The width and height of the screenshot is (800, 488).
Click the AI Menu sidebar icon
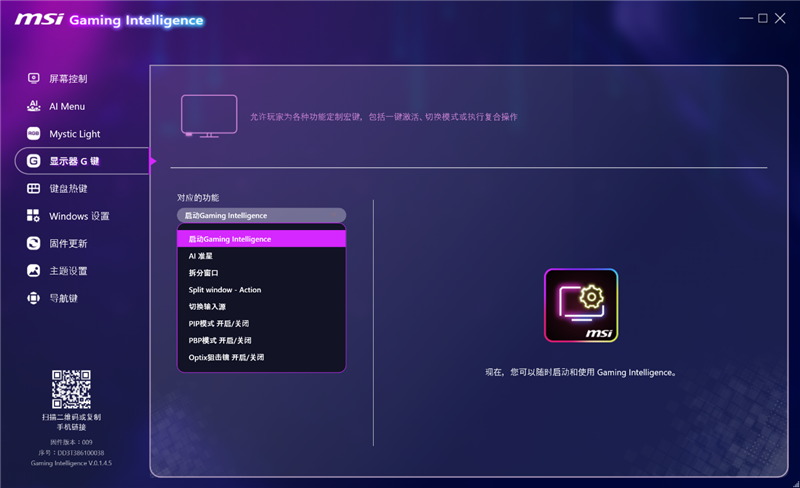pyautogui.click(x=34, y=106)
